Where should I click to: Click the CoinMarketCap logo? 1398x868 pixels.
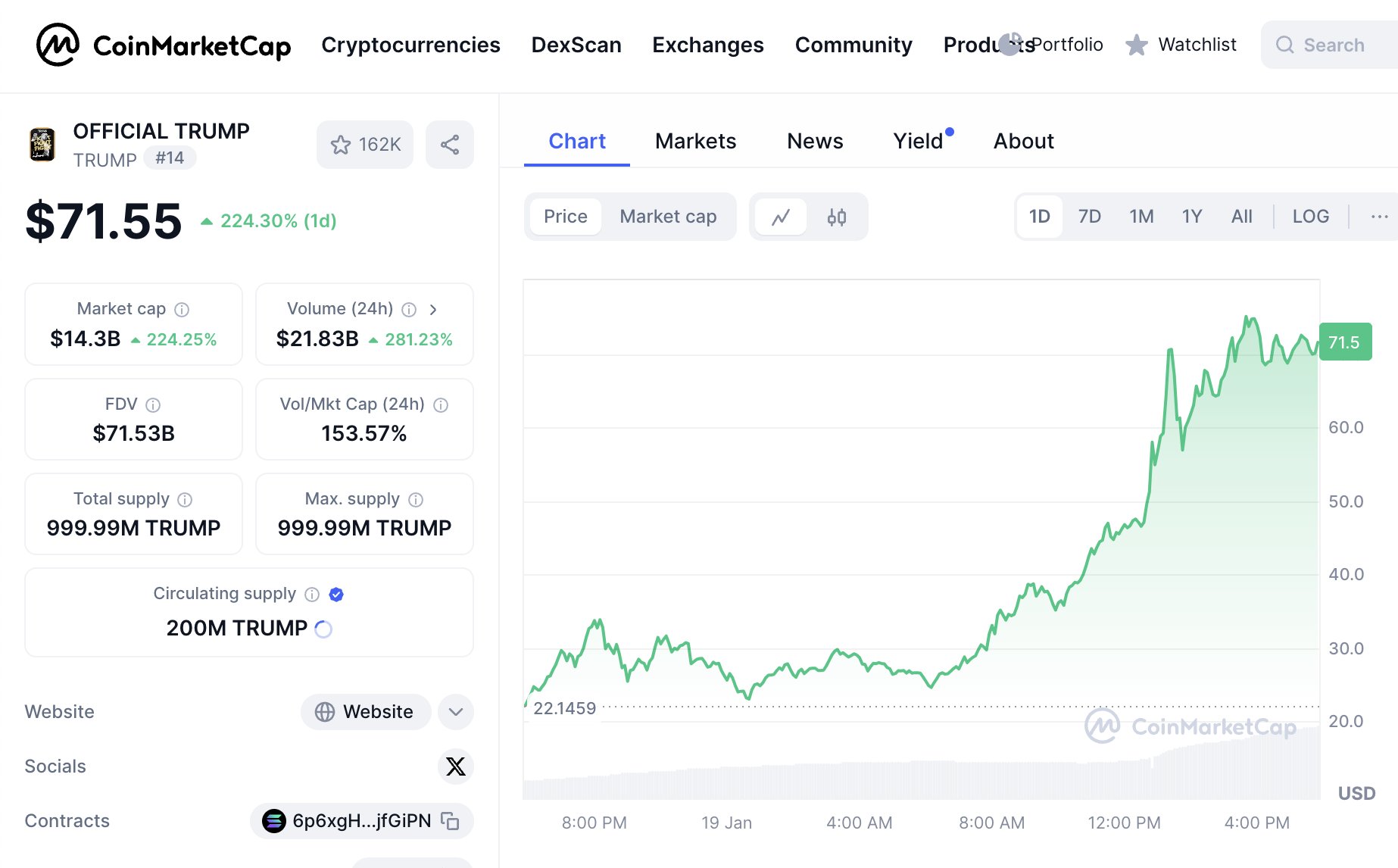point(164,45)
